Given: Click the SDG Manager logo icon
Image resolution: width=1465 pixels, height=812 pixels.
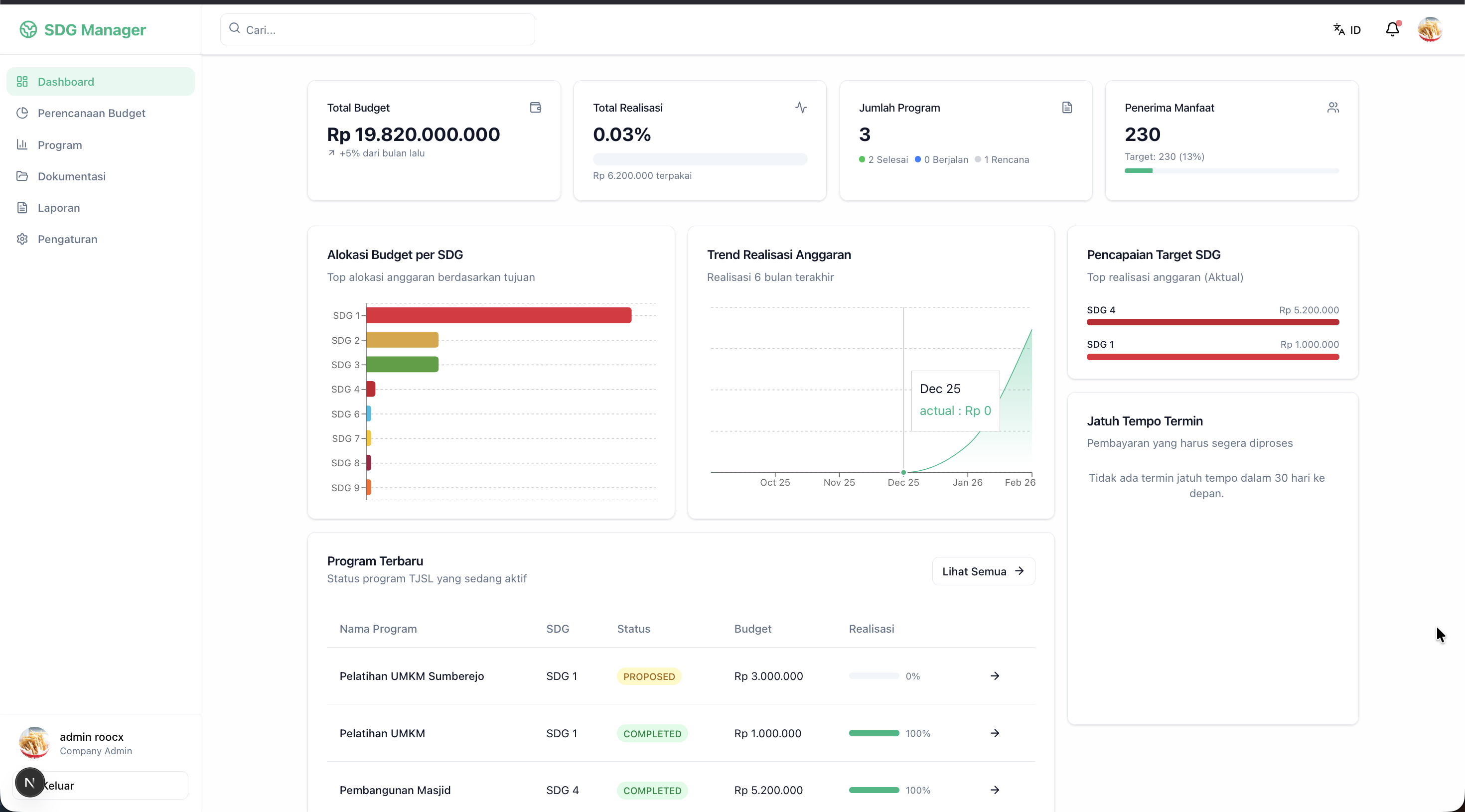Looking at the screenshot, I should point(28,29).
